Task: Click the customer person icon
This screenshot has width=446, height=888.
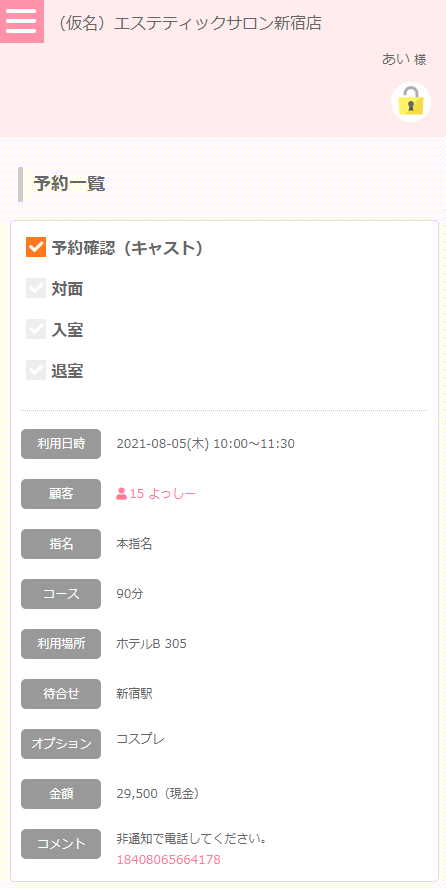Action: (x=121, y=494)
